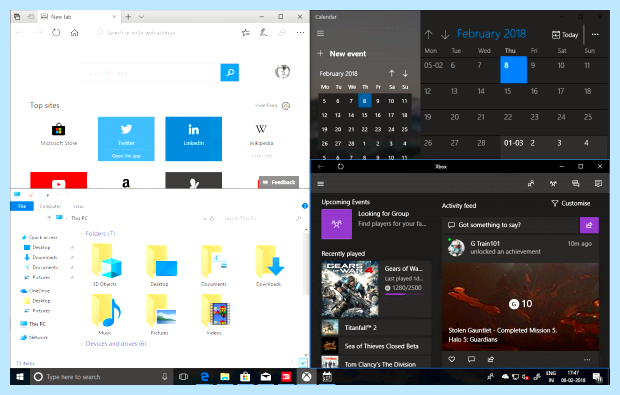Click the Edge refresh icon
The width and height of the screenshot is (620, 395).
pyautogui.click(x=56, y=32)
